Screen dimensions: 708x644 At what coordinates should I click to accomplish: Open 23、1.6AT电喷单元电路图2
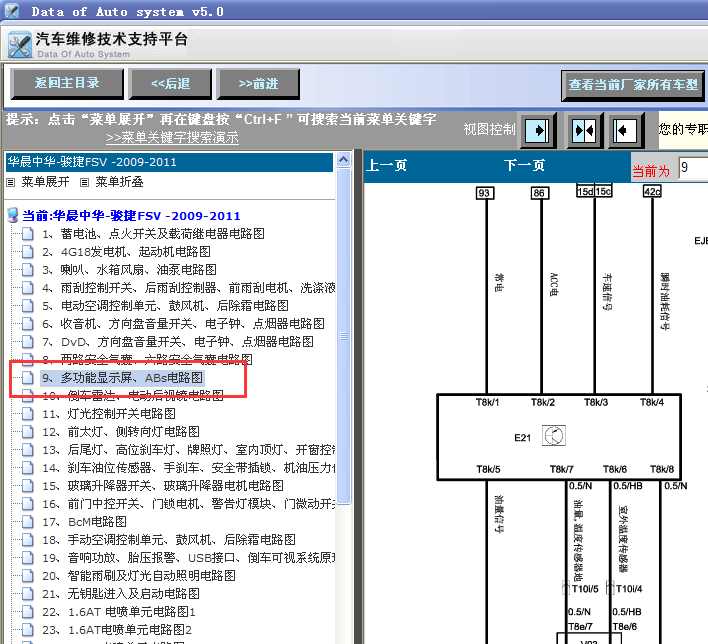point(117,630)
